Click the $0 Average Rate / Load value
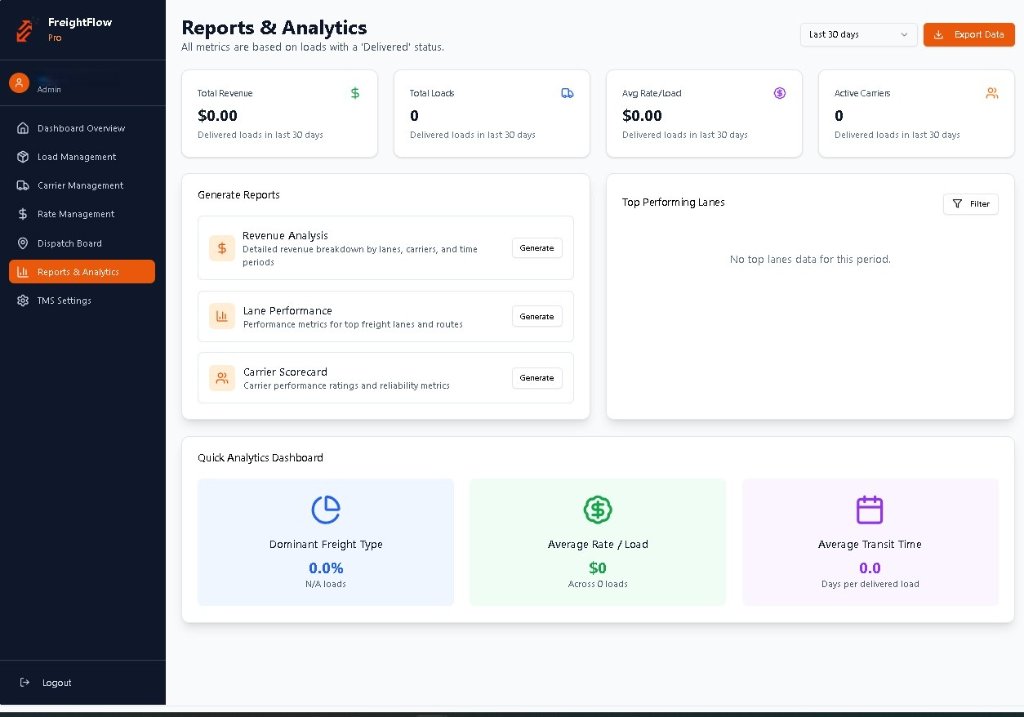This screenshot has height=717, width=1024. point(598,567)
